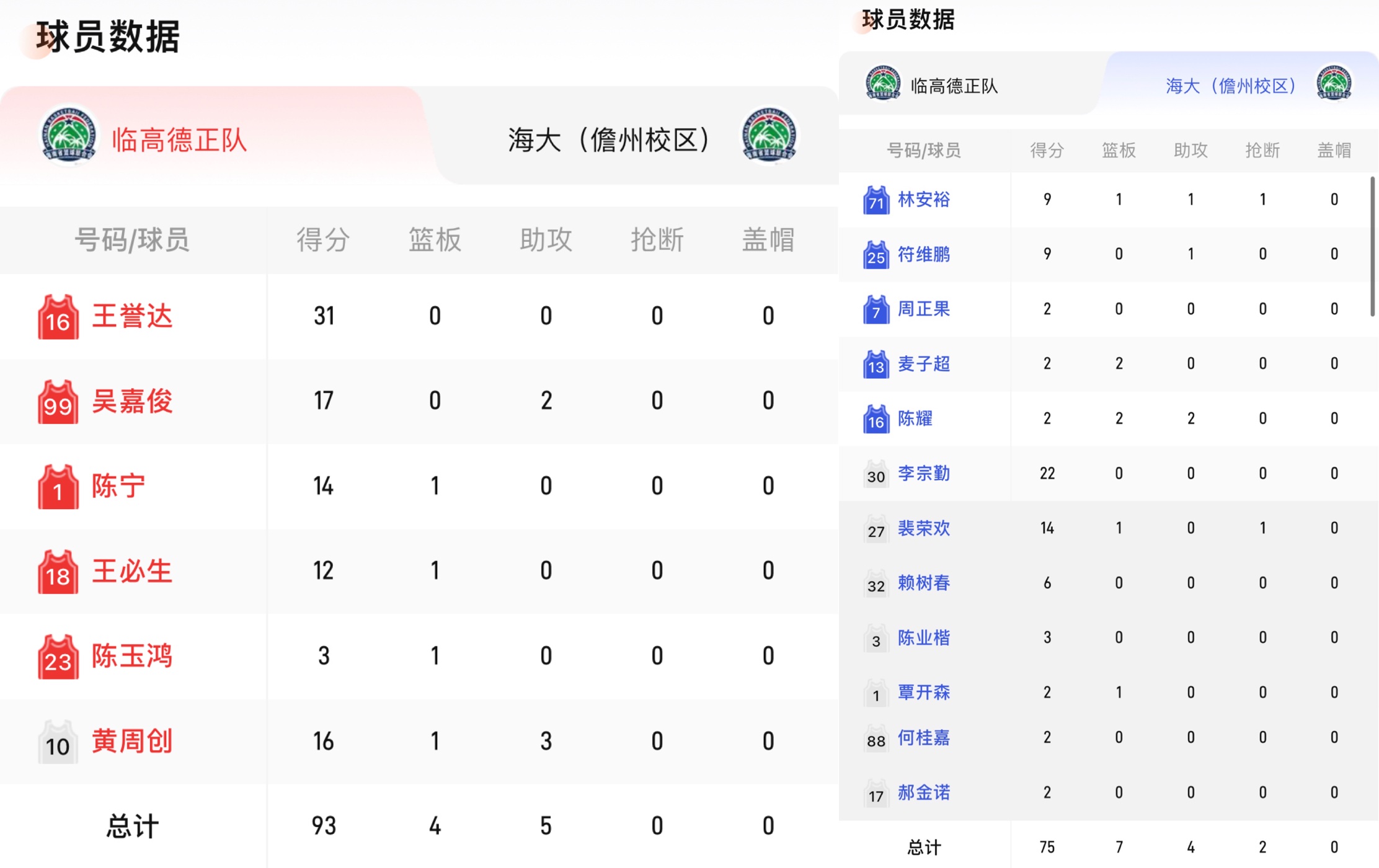Viewport: 1379px width, 868px height.
Task: Click team logo beside red 临高德正队
Action: 68,136
